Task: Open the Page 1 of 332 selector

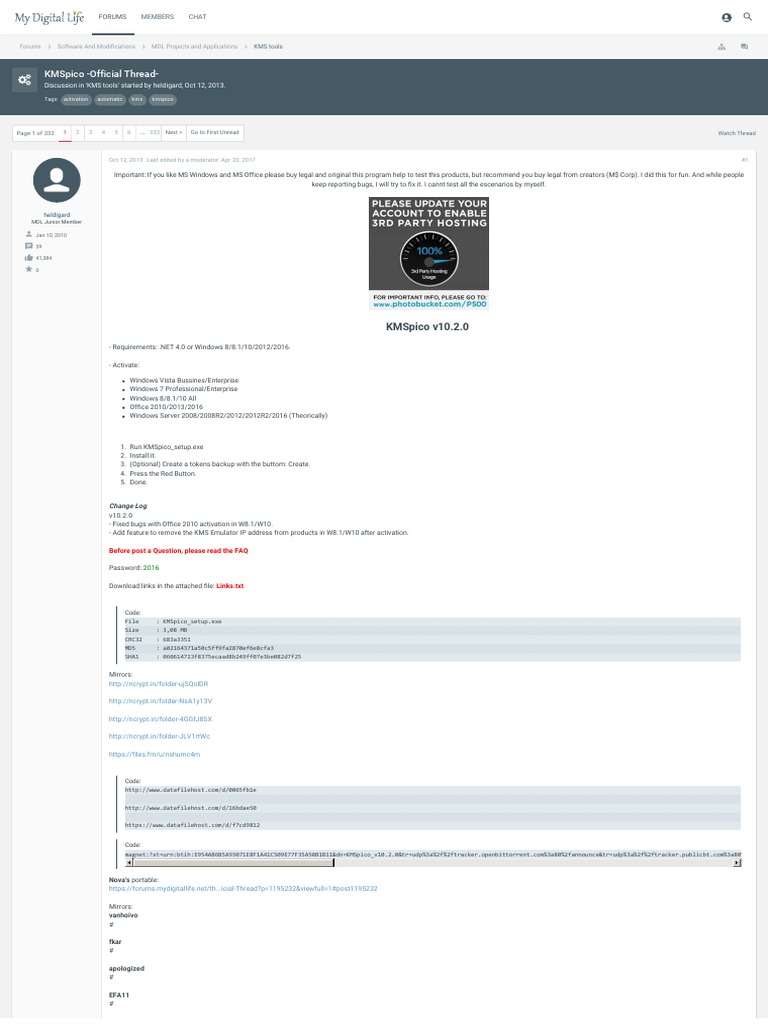Action: [x=35, y=133]
